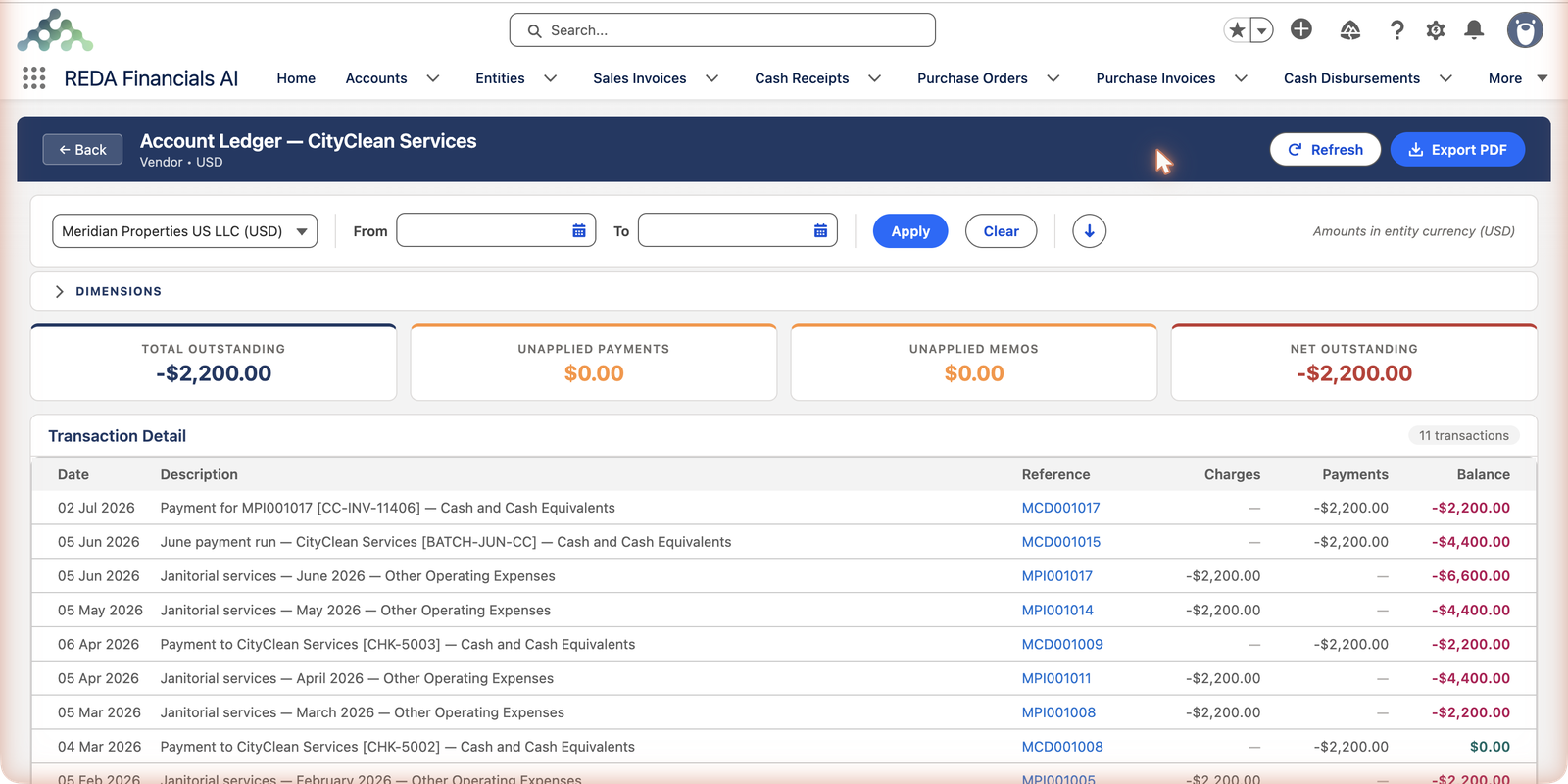Expand the Accounts tab chevron menu
The height and width of the screenshot is (784, 1568).
point(433,78)
